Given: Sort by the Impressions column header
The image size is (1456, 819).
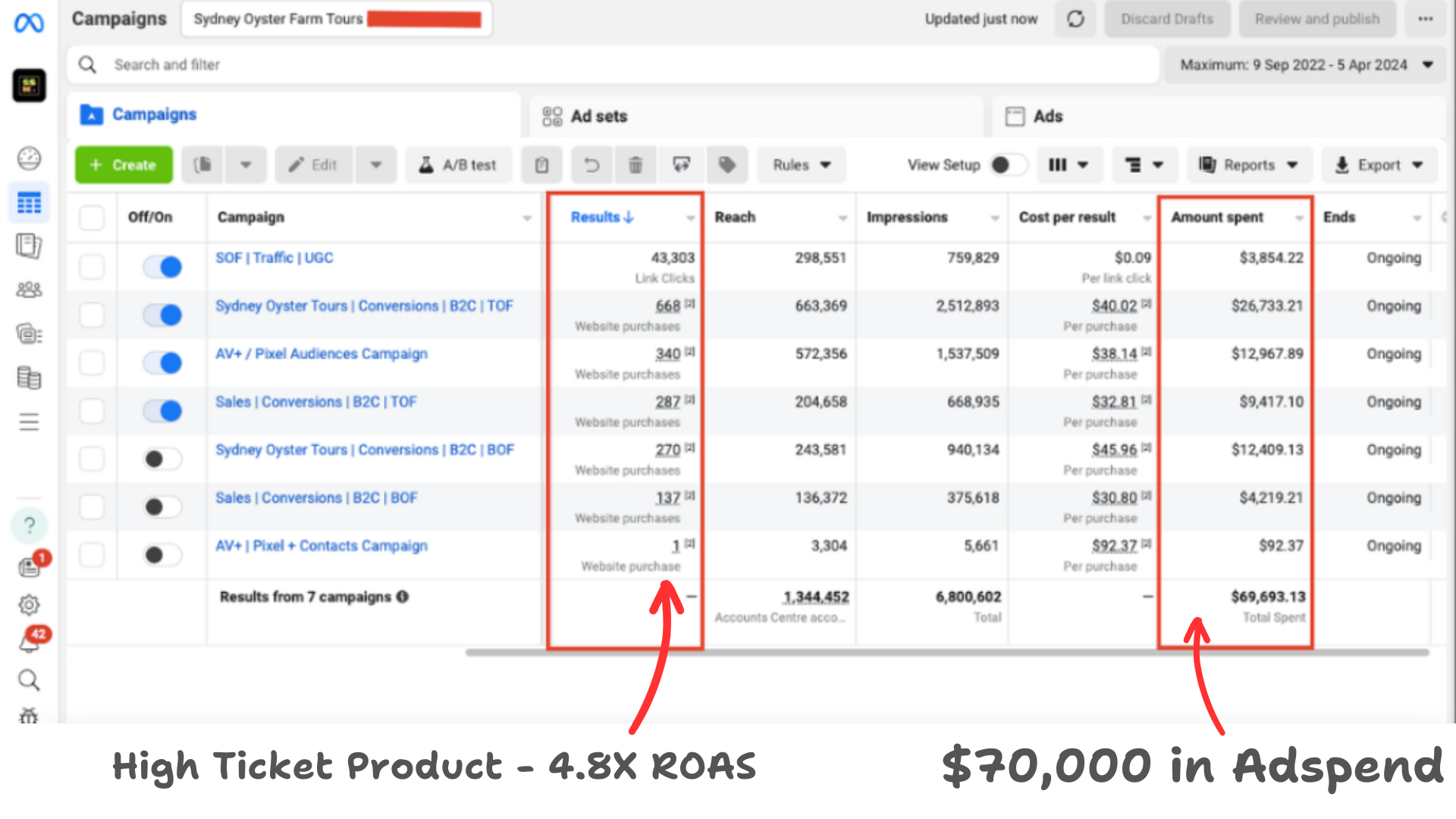Looking at the screenshot, I should 907,218.
